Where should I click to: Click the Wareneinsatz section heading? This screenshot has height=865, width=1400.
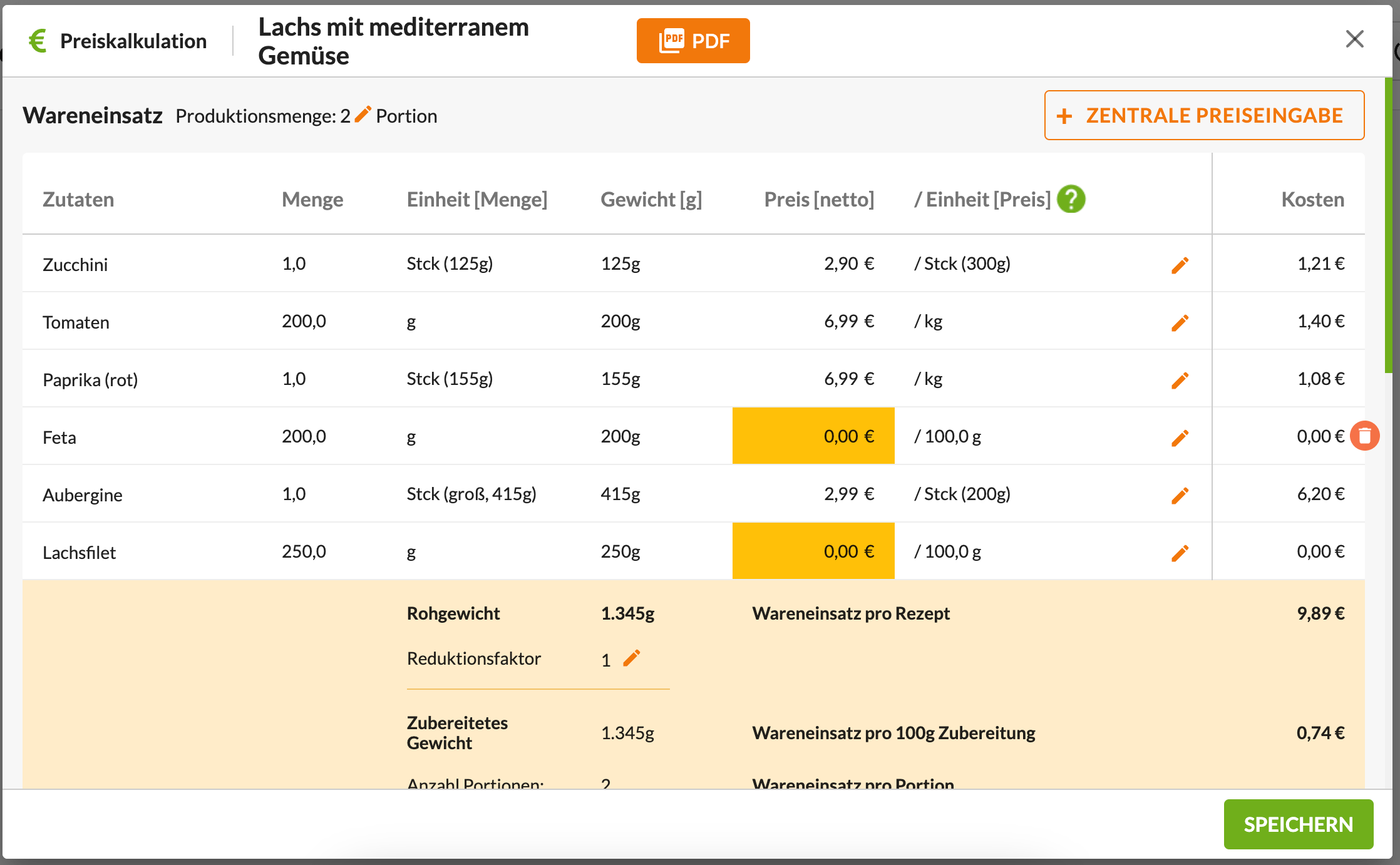(93, 115)
